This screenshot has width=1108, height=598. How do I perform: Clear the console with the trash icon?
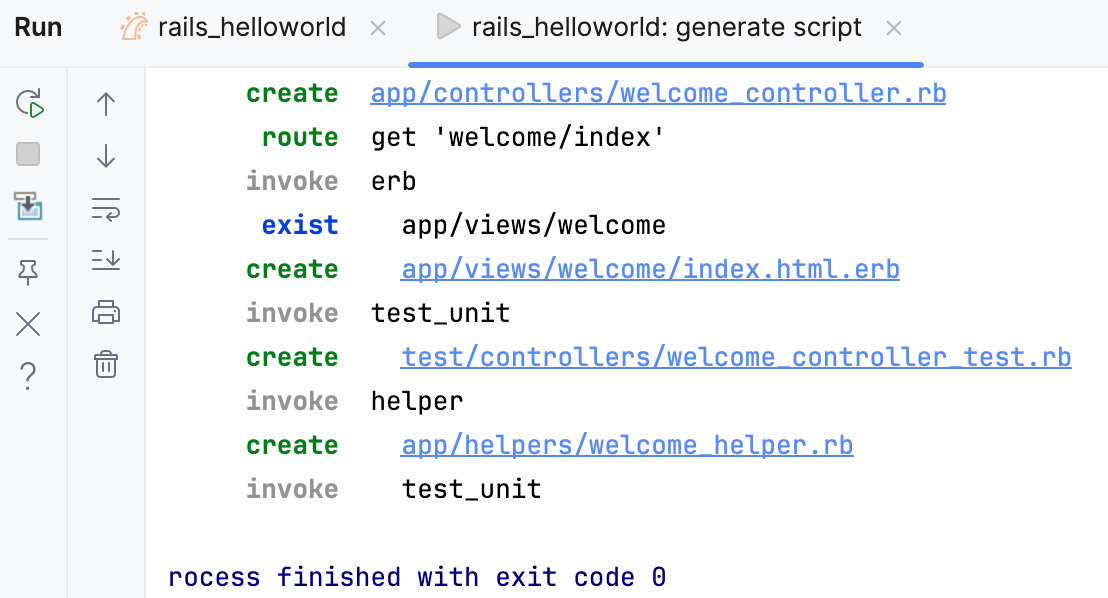click(105, 365)
